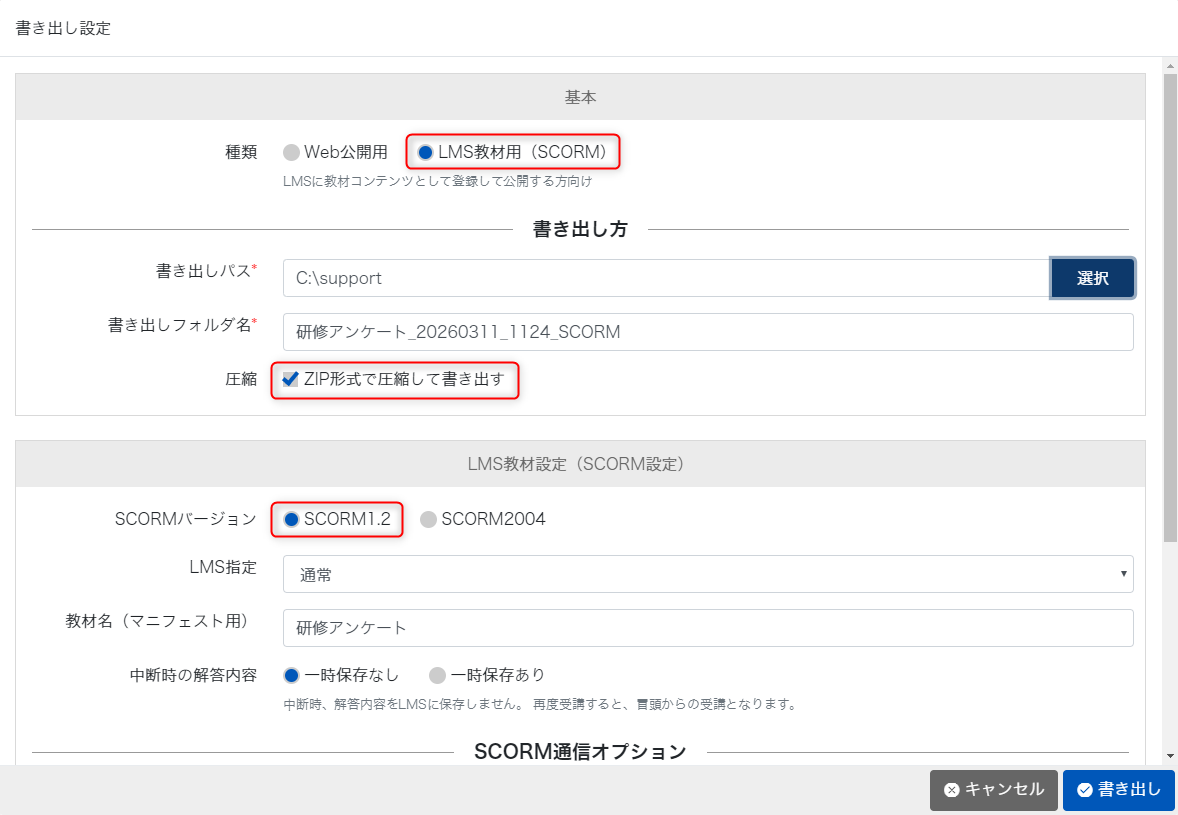Click the scrollbar down arrow

click(1170, 756)
